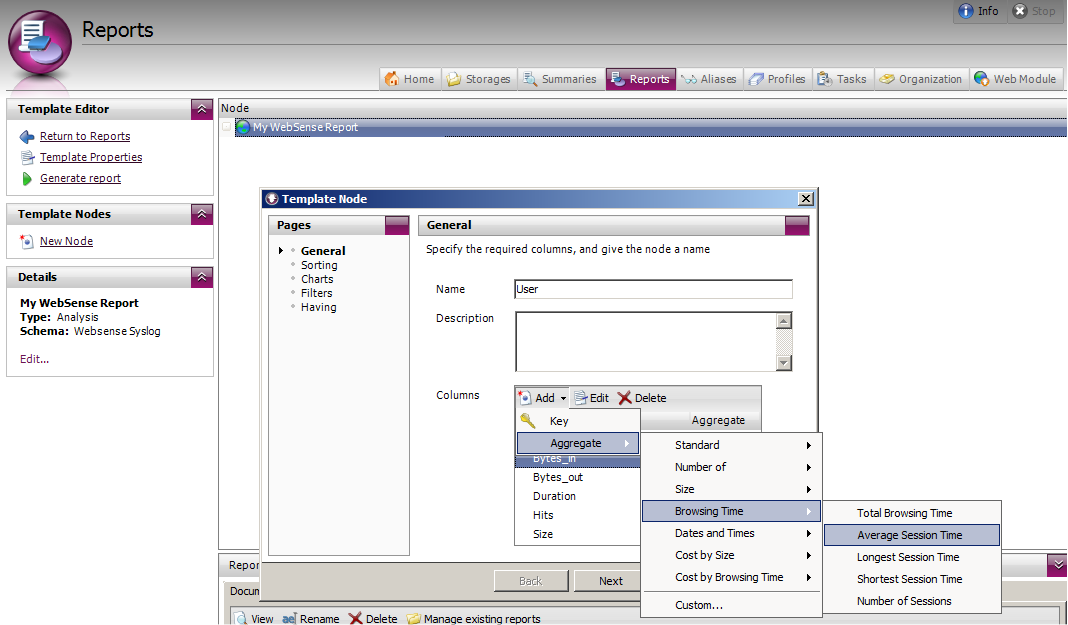This screenshot has height=625, width=1068.
Task: Click the Stop button icon
Action: tap(1020, 11)
